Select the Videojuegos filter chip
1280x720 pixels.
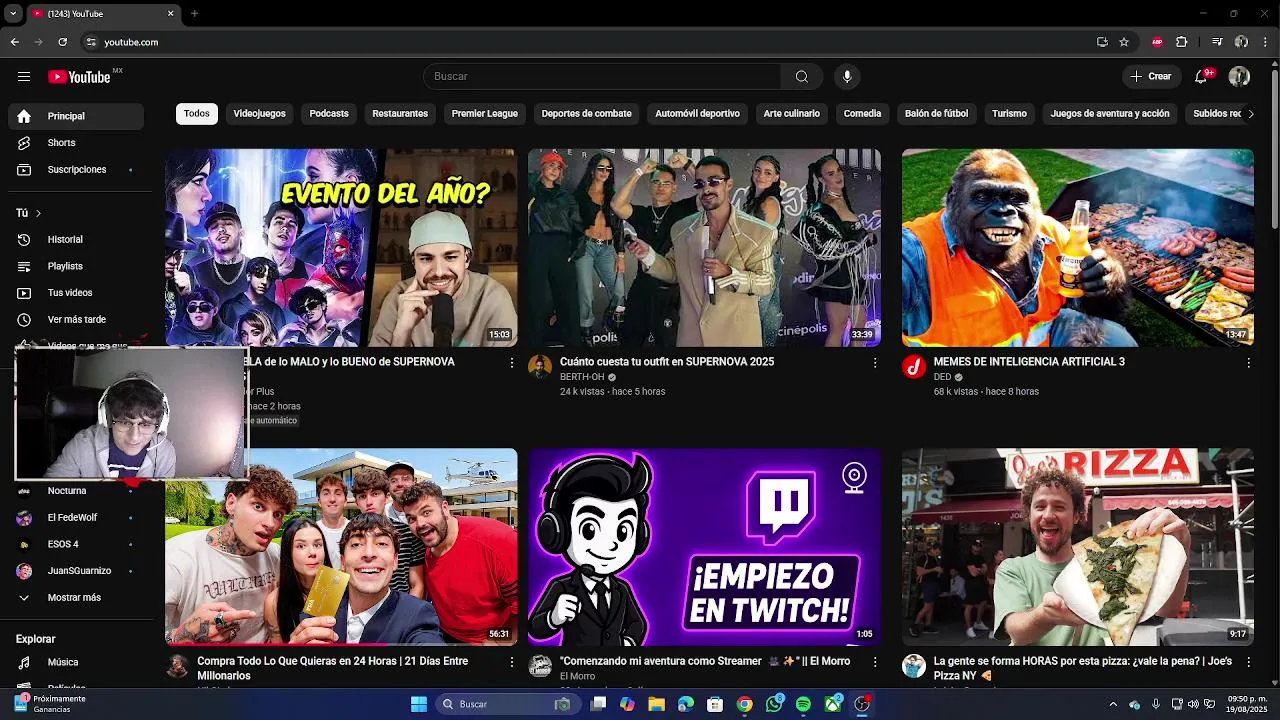click(x=260, y=114)
